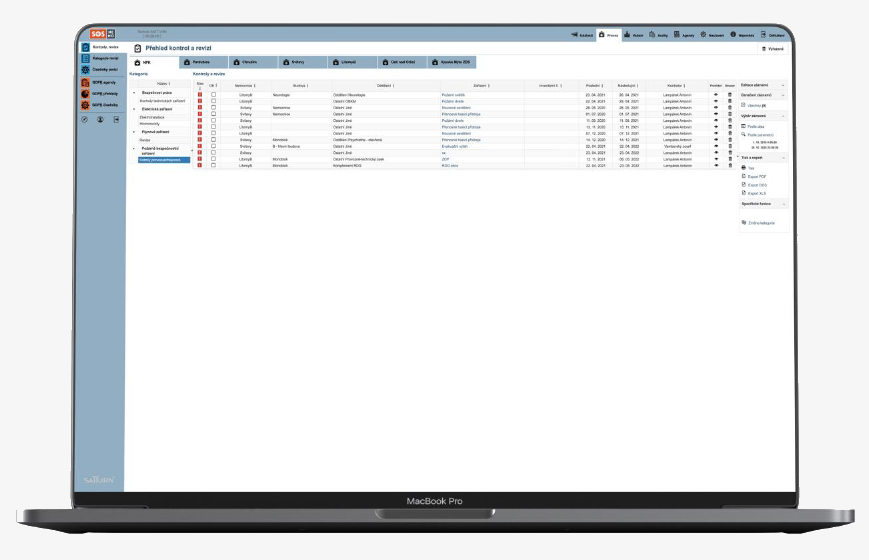869x560 pixels.
Task: Delete first row using its trash icon
Action: tap(729, 95)
